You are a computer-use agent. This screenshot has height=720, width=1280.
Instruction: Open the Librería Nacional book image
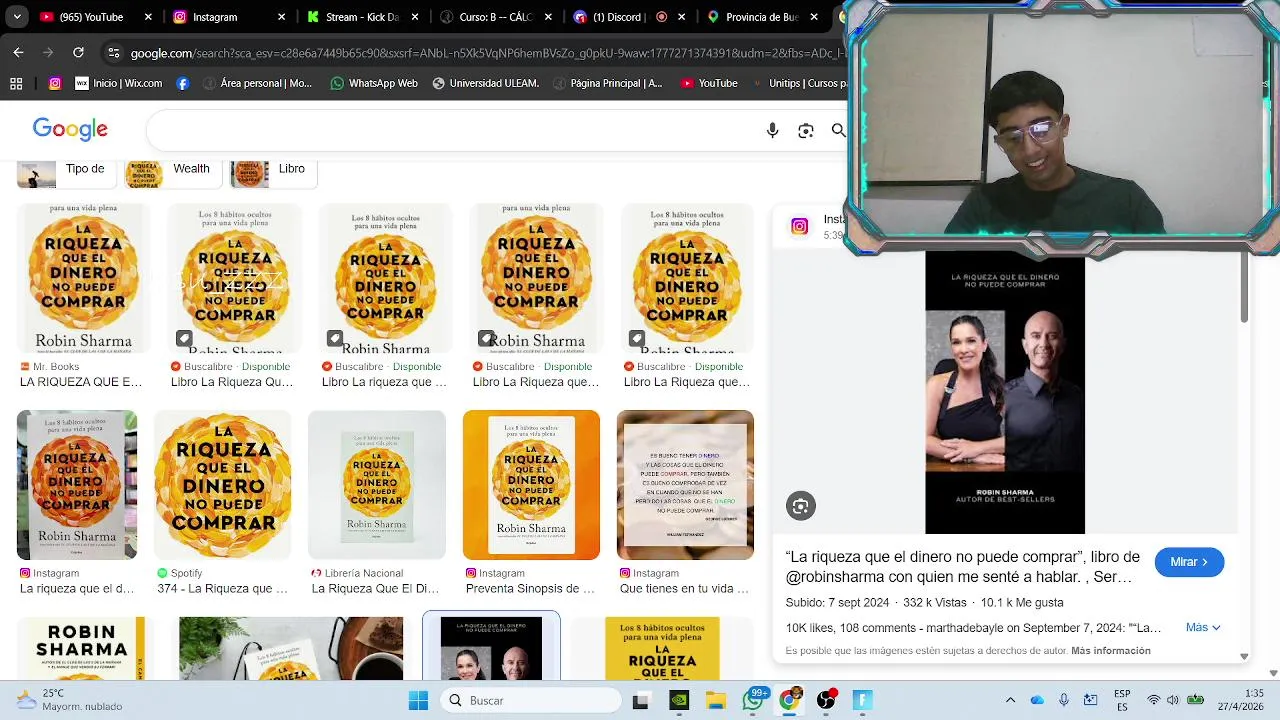(377, 485)
